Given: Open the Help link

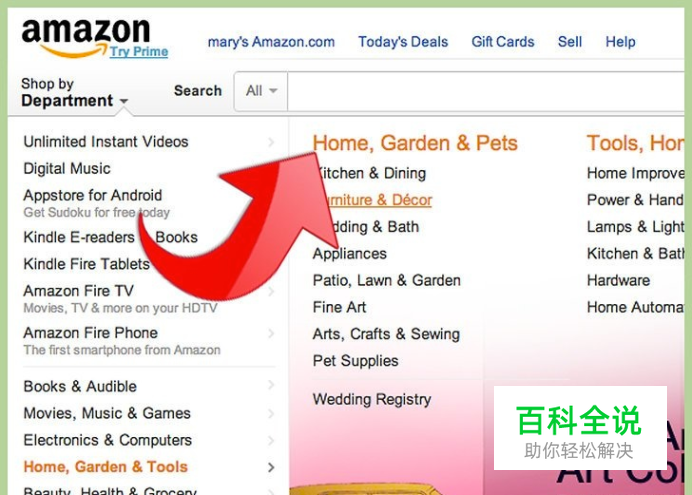Looking at the screenshot, I should pos(621,42).
